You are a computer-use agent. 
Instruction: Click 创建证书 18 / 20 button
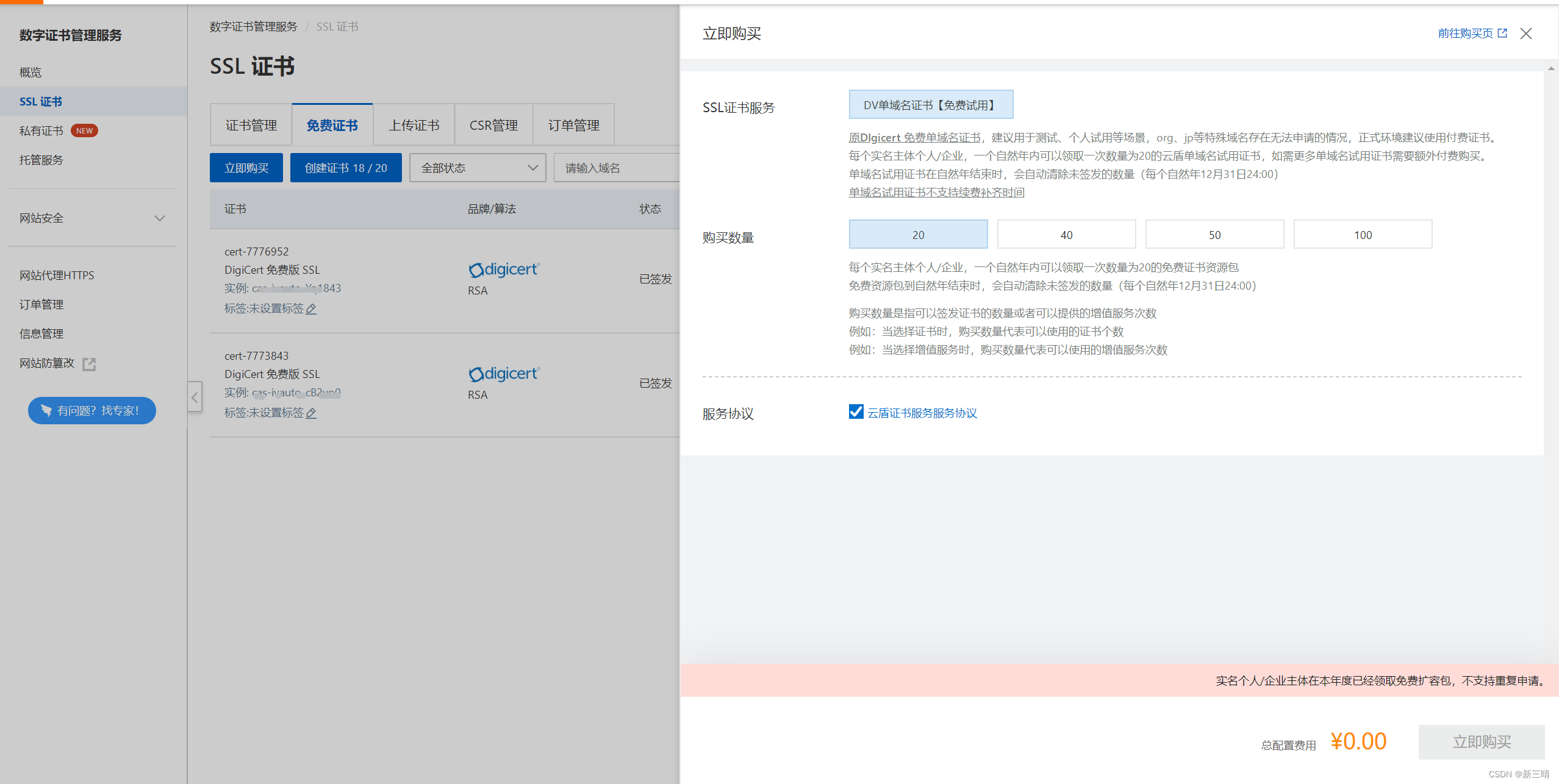[345, 168]
